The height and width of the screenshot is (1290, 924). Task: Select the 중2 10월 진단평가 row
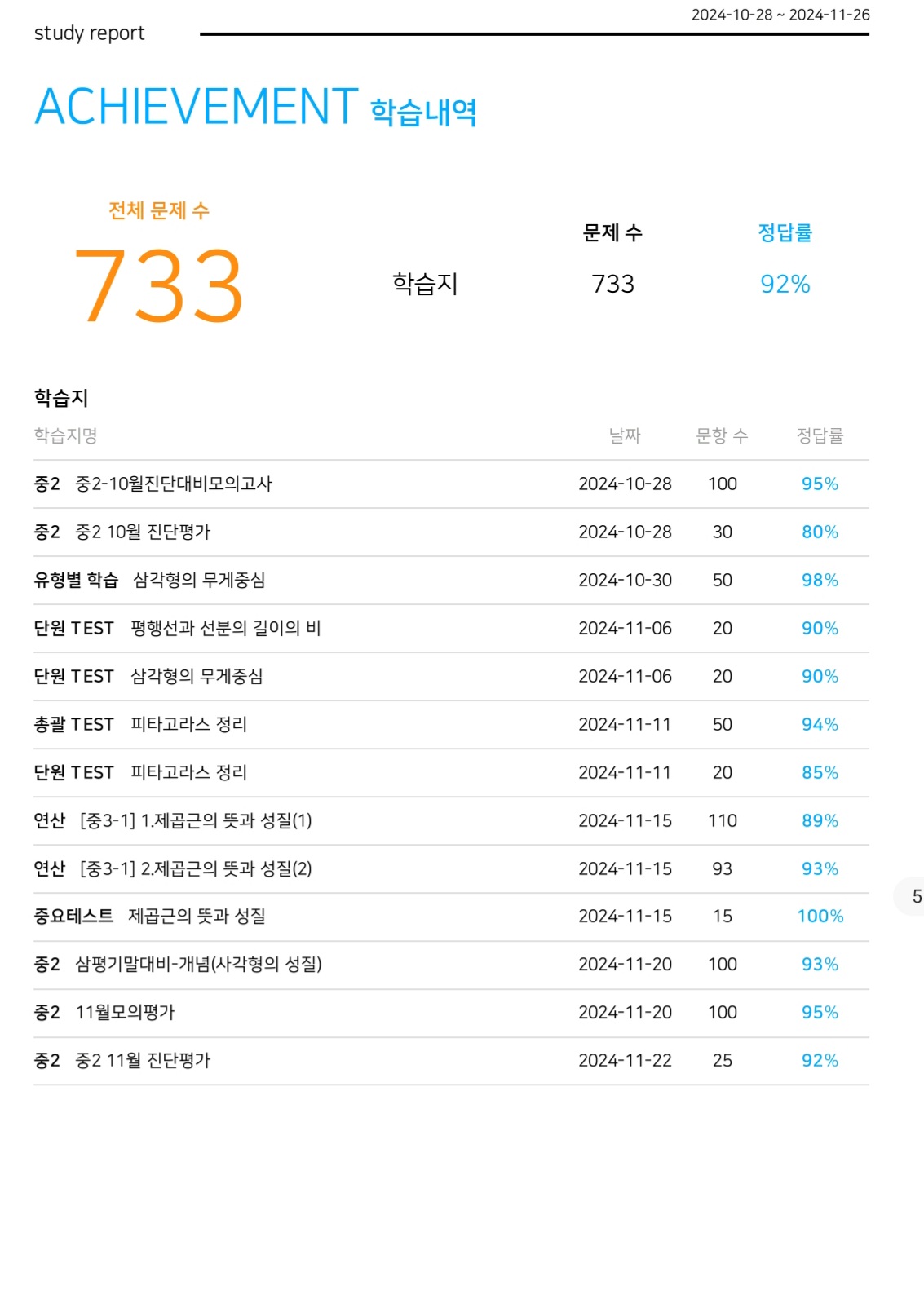point(451,532)
